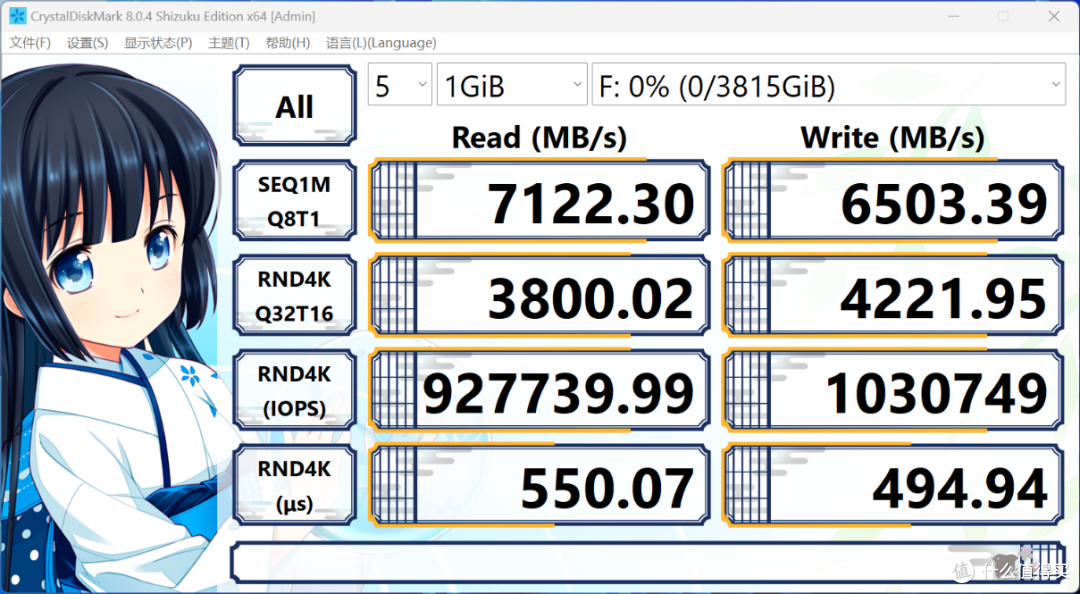1080x594 pixels.
Task: Open the 主题(T) theme menu
Action: [229, 43]
